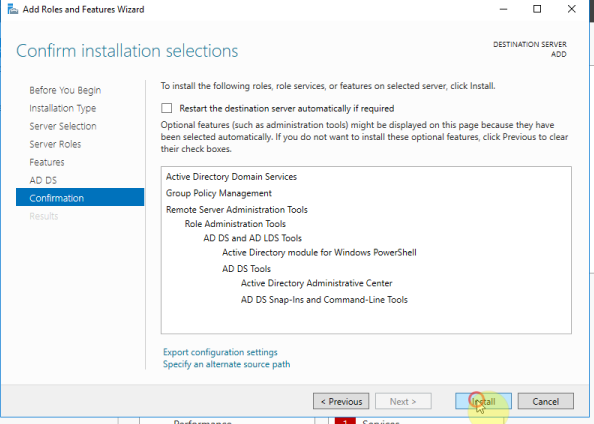594x424 pixels.
Task: Select Remote Server Administration Tools entry
Action: [x=237, y=210]
